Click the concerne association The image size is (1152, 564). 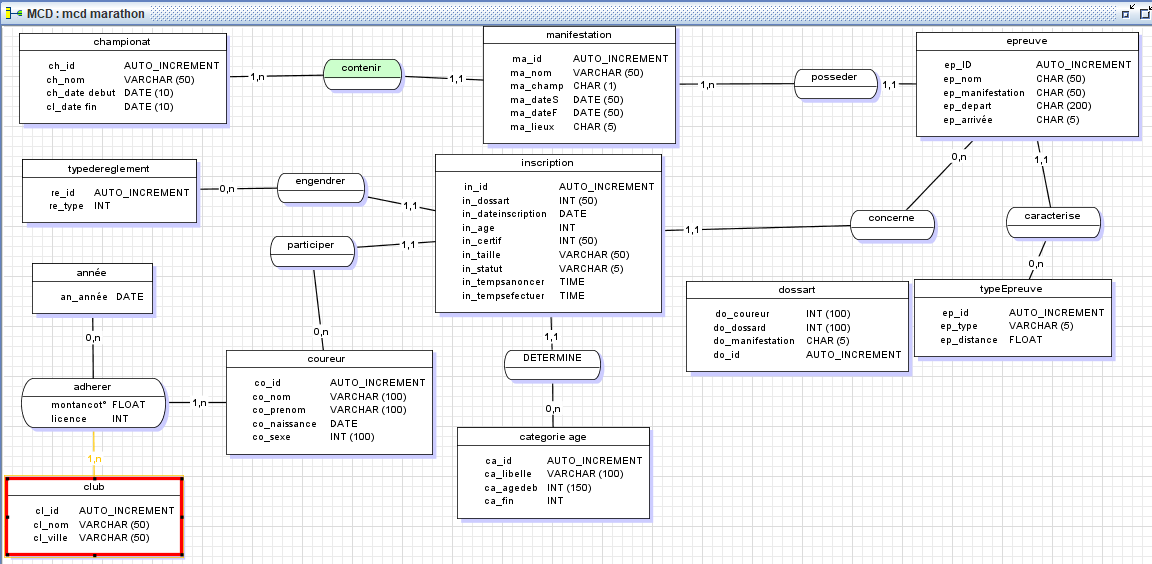892,218
